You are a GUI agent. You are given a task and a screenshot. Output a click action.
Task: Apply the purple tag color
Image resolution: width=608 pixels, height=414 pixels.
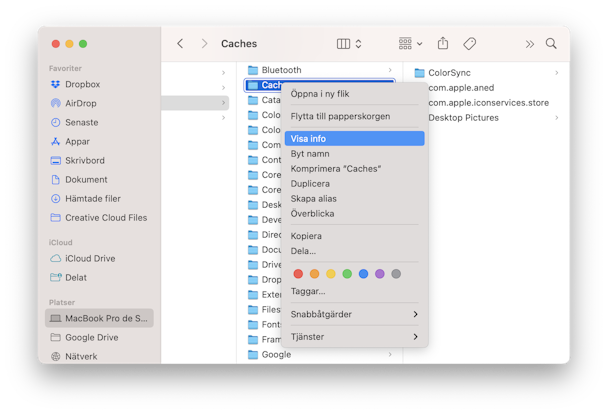(380, 274)
